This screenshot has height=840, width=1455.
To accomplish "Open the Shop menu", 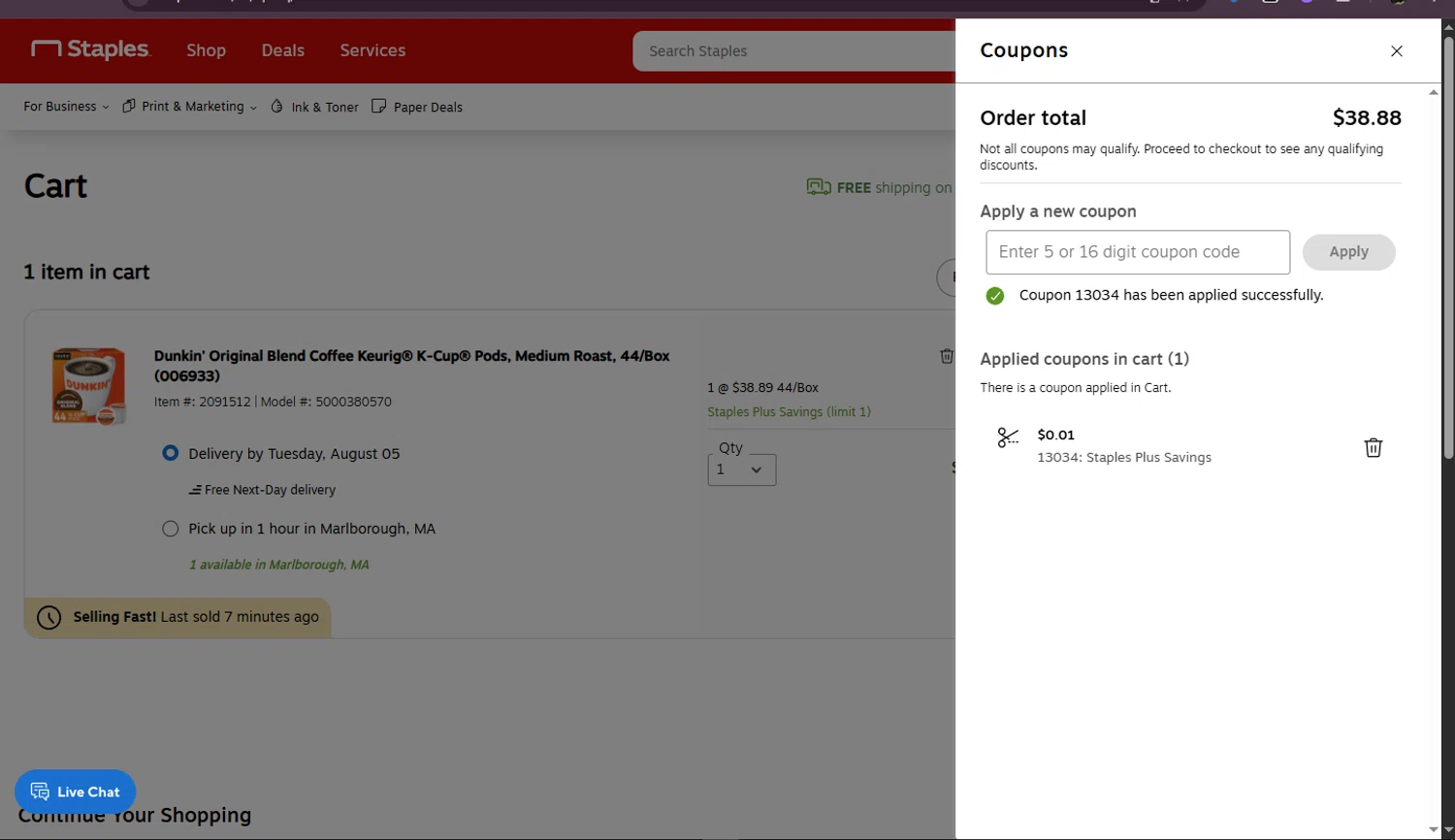I will click(x=207, y=50).
